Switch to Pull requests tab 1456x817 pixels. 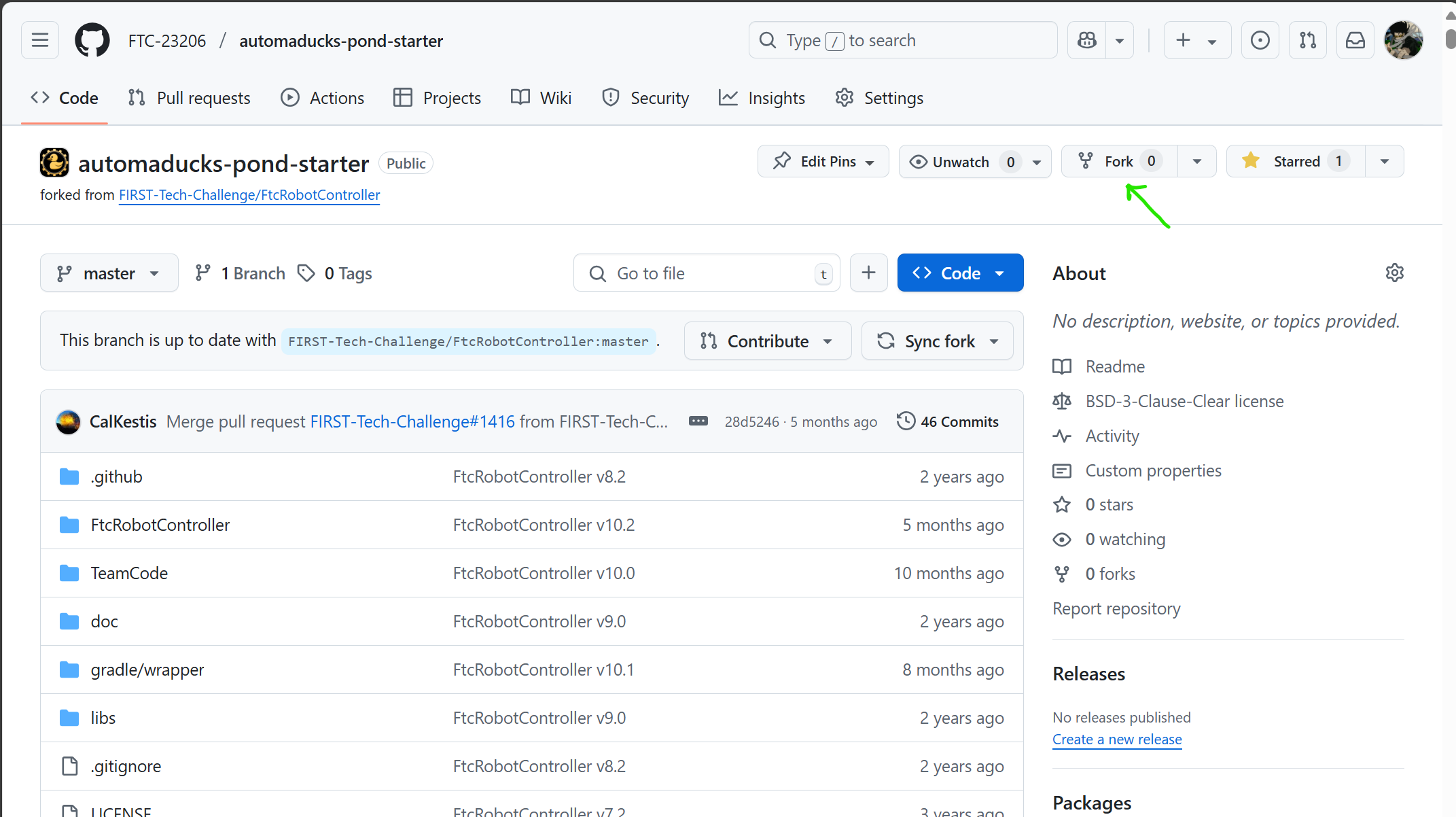pos(189,98)
